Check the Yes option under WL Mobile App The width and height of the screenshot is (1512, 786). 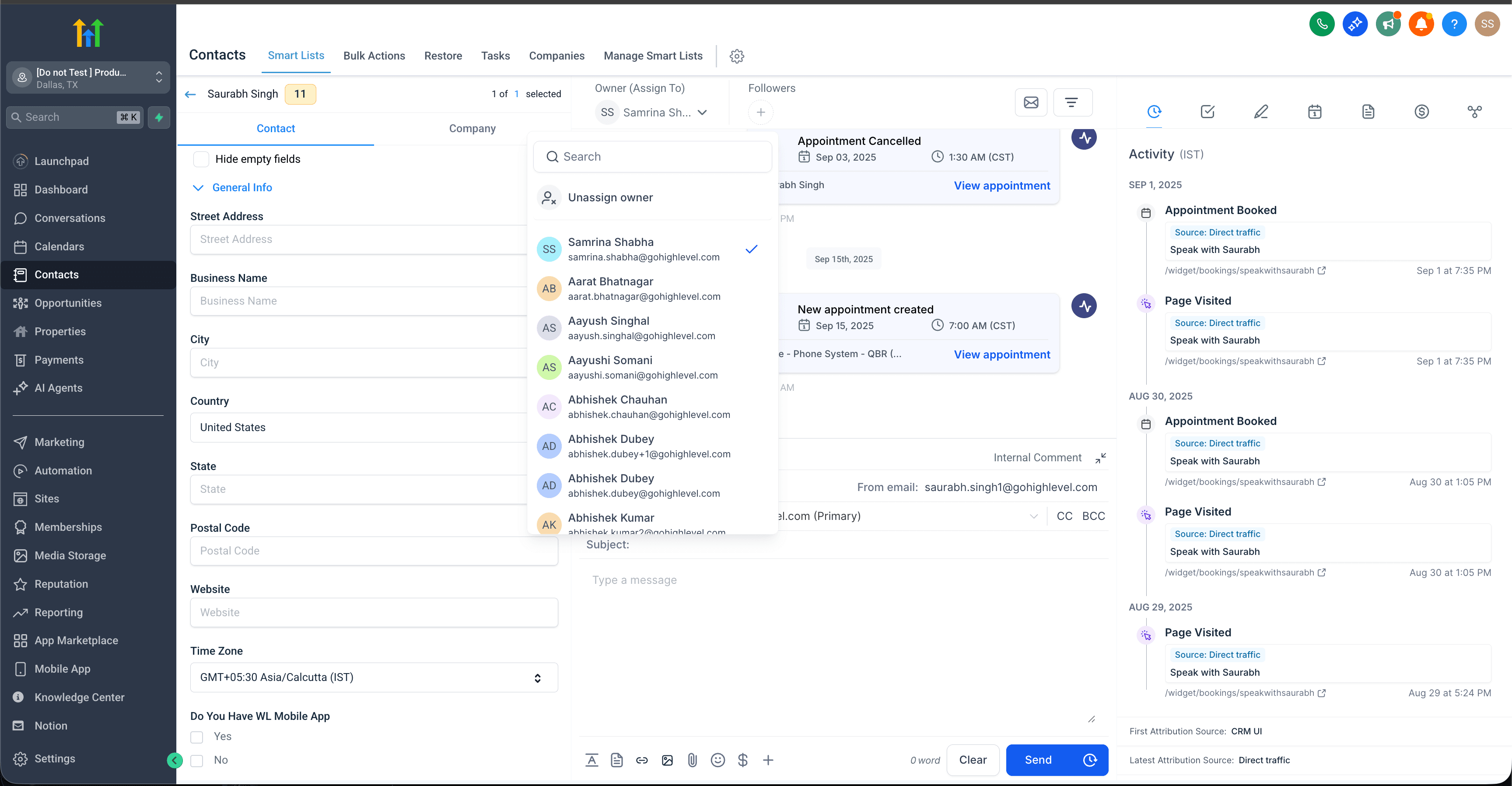pyautogui.click(x=196, y=737)
